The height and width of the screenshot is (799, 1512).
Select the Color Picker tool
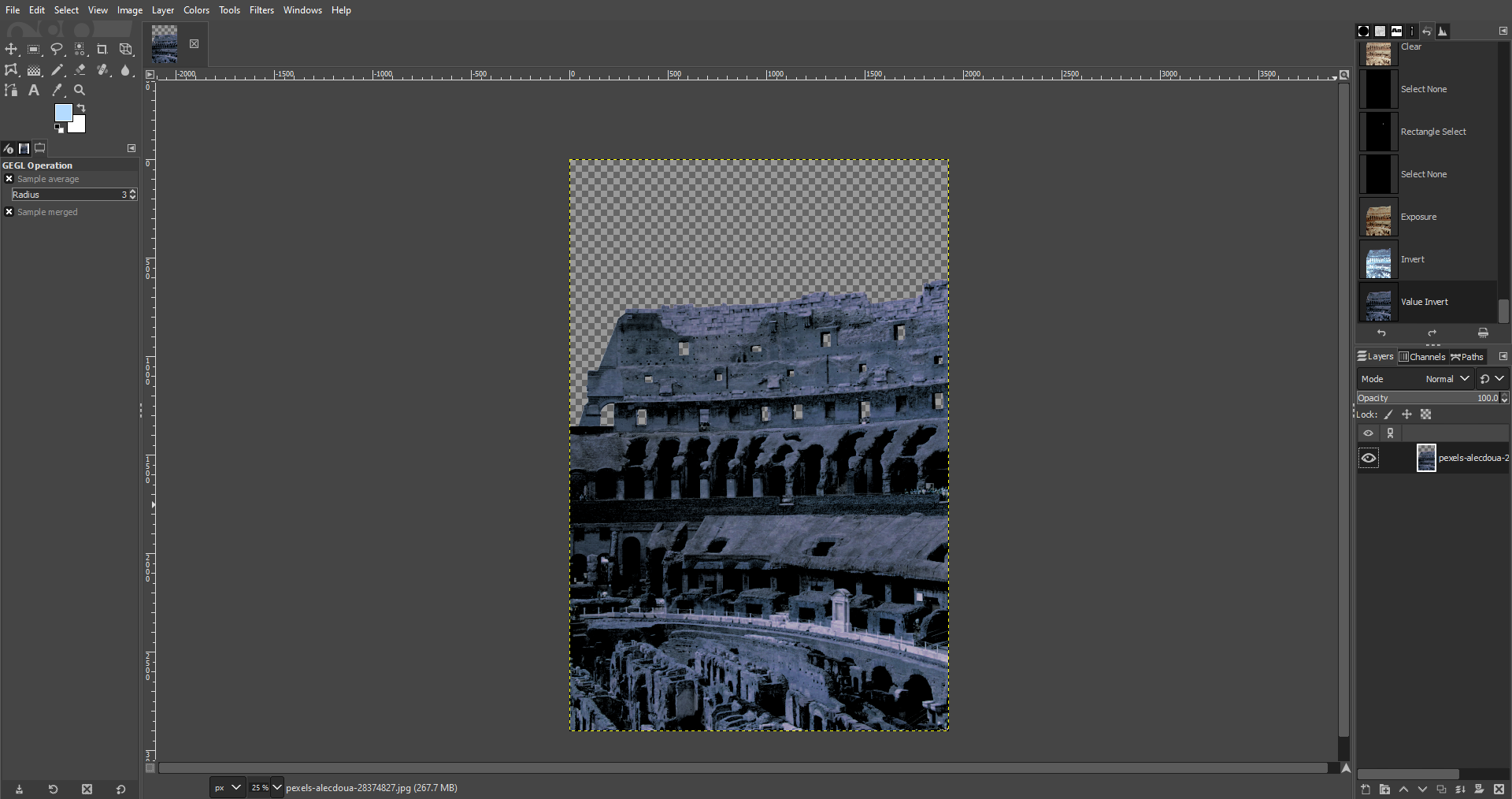57,91
